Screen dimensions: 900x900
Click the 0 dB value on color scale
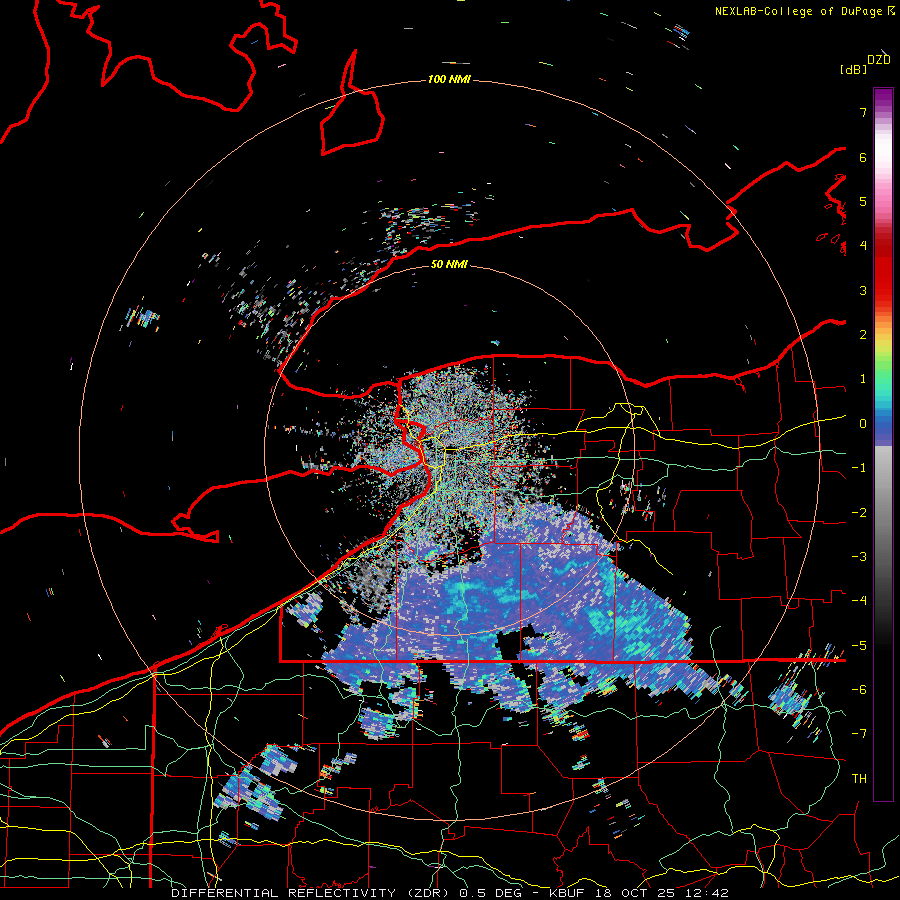[863, 424]
